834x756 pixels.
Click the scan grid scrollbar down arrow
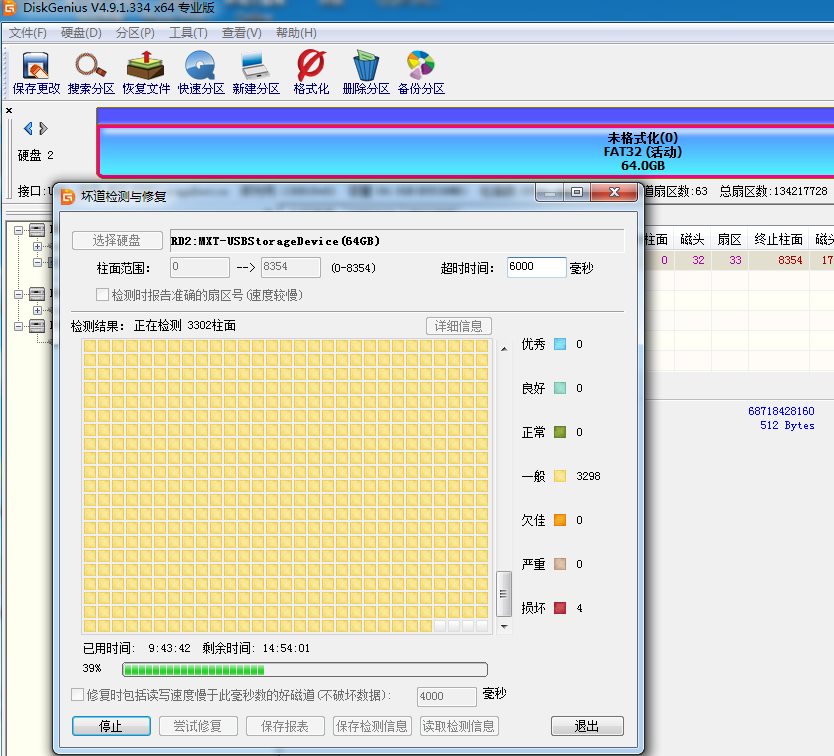504,627
